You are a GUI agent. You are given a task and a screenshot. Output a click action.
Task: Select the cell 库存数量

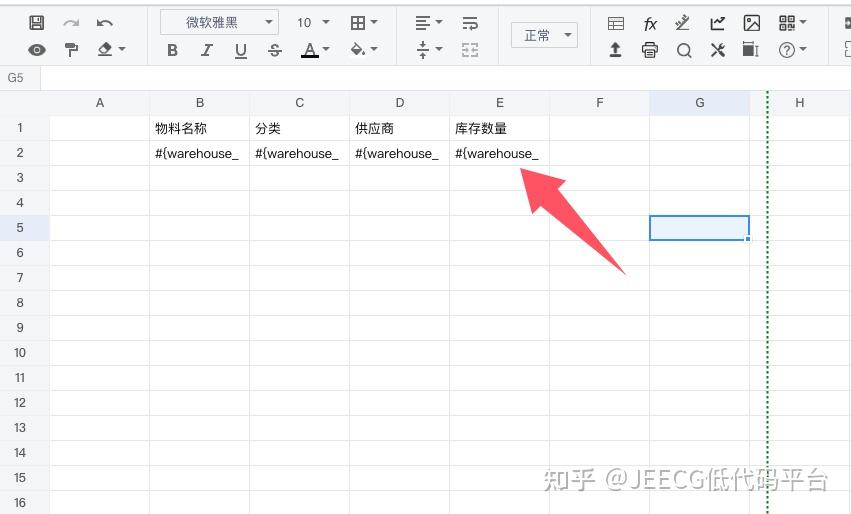pyautogui.click(x=499, y=128)
